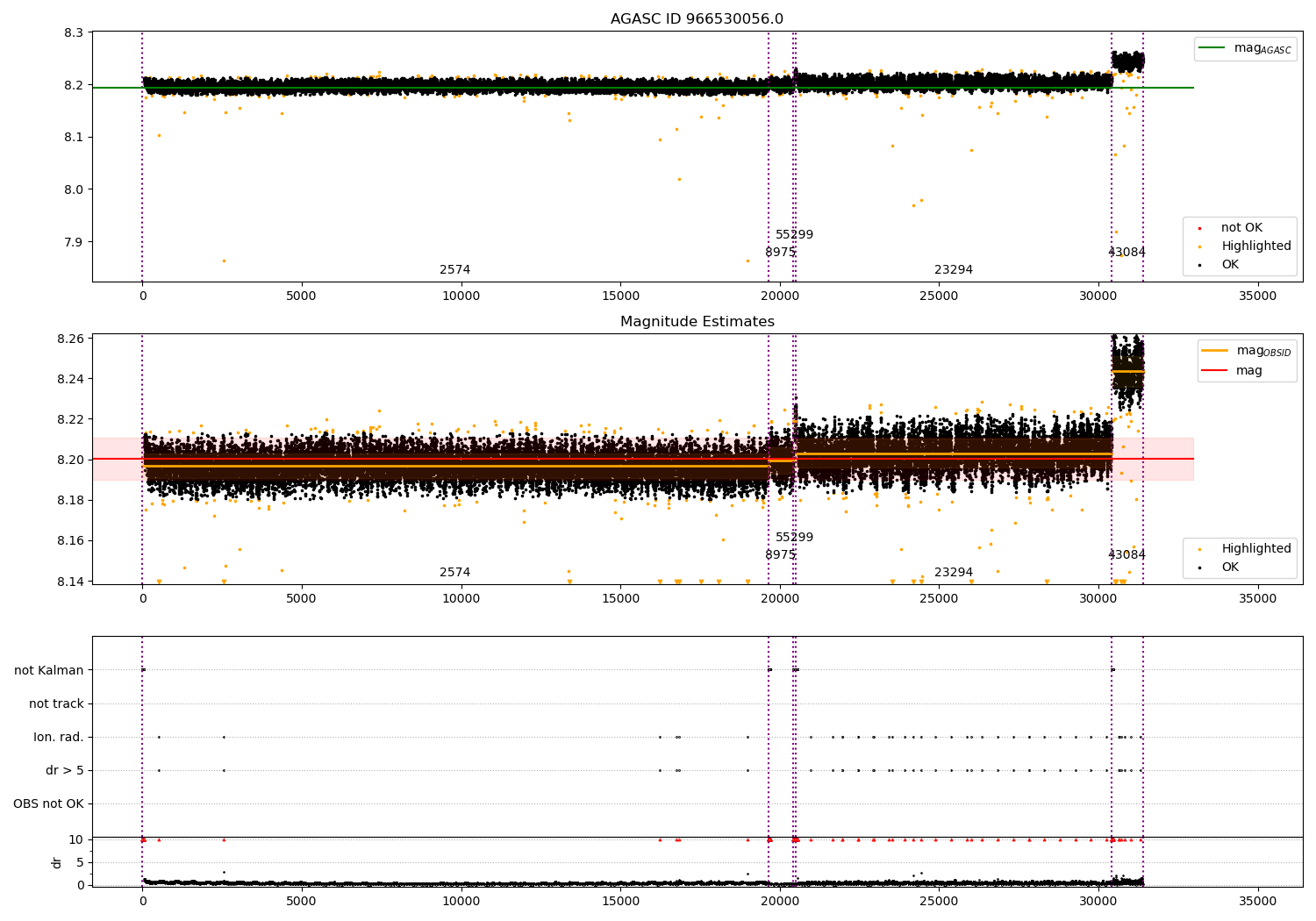
Task: Click the 25000 x-axis tick under the middle plot
Action: tap(939, 599)
